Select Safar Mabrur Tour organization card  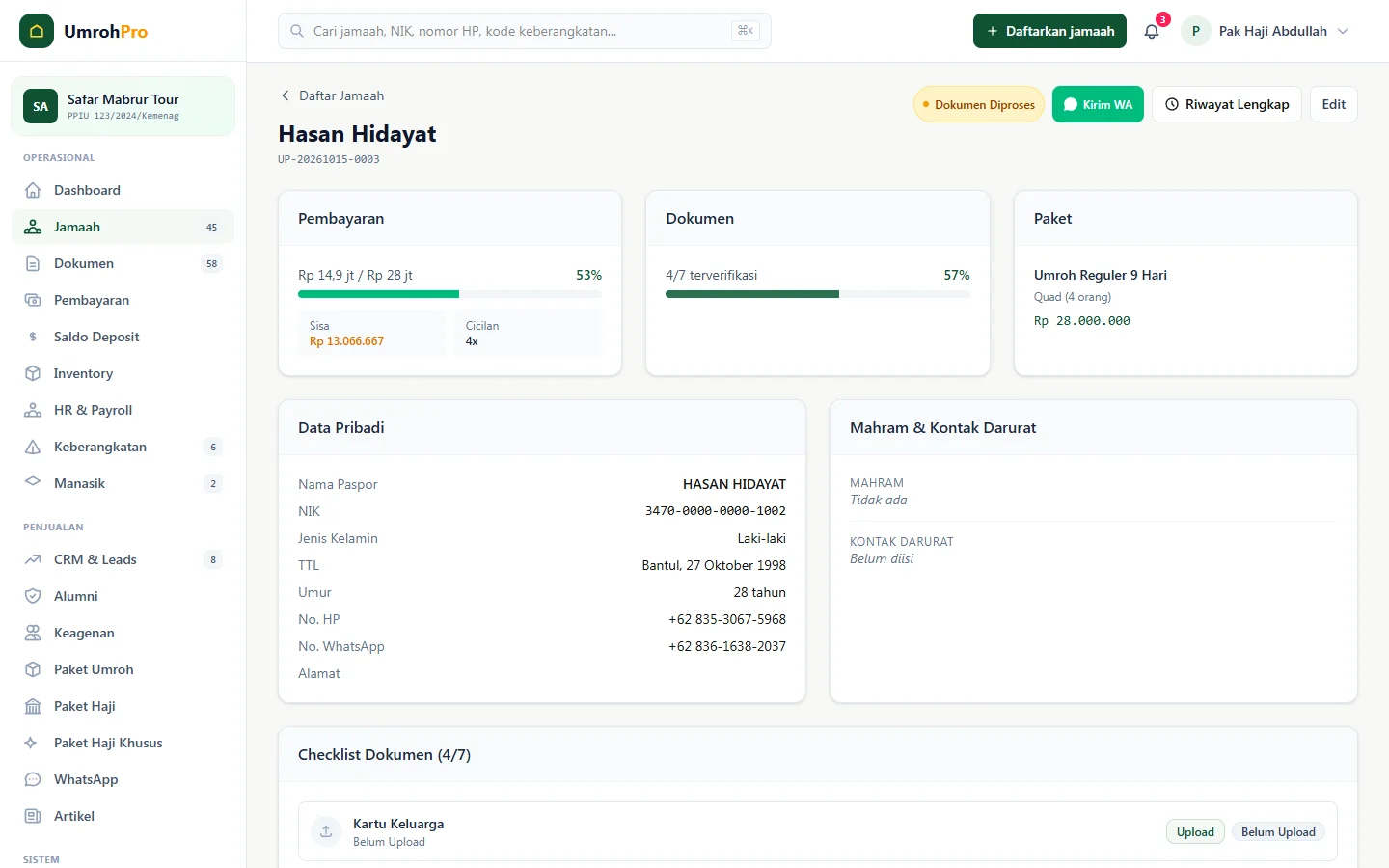123,106
